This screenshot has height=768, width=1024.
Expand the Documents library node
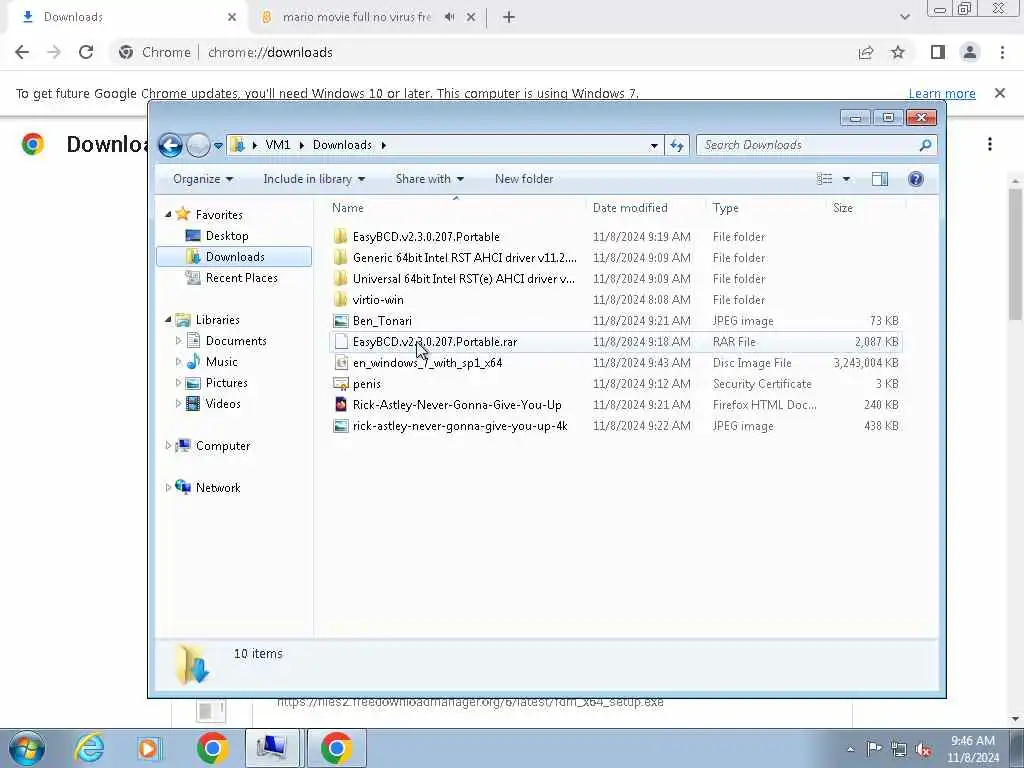178,341
